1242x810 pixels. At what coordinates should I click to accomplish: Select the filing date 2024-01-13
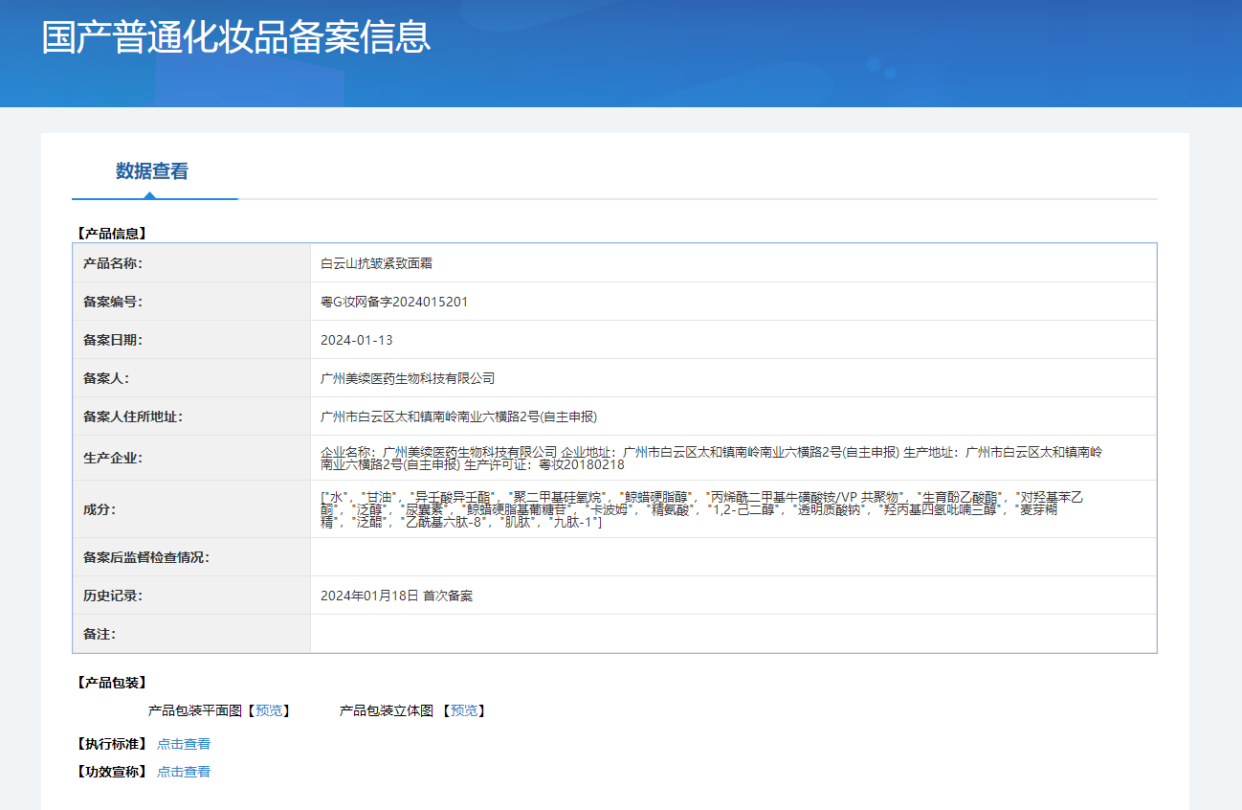[x=357, y=340]
